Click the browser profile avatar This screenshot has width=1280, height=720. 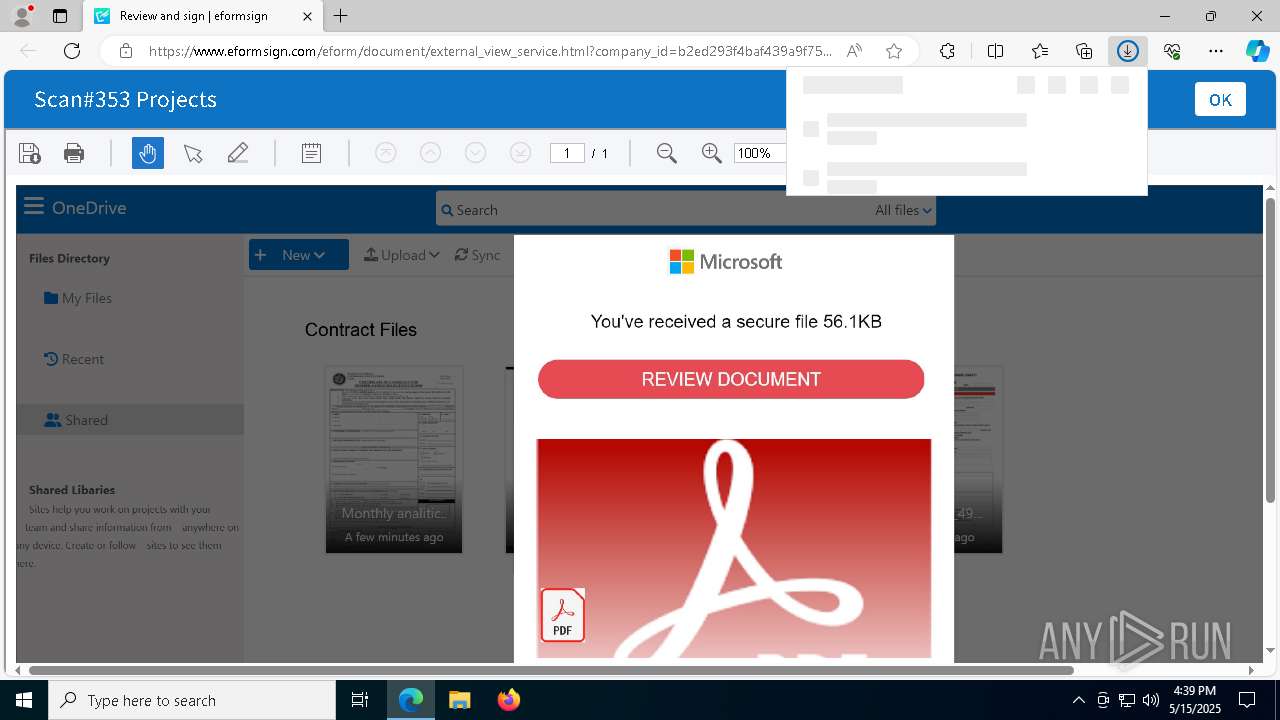click(x=22, y=16)
